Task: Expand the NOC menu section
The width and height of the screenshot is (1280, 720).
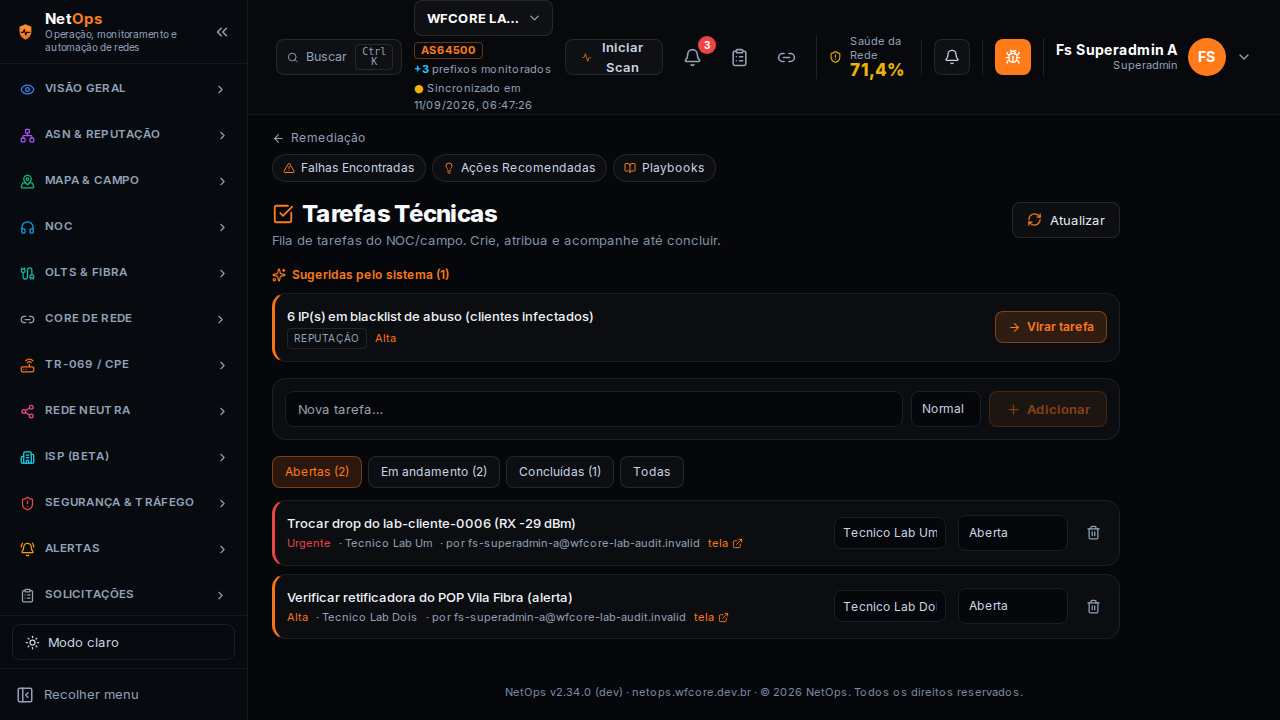Action: tap(221, 227)
